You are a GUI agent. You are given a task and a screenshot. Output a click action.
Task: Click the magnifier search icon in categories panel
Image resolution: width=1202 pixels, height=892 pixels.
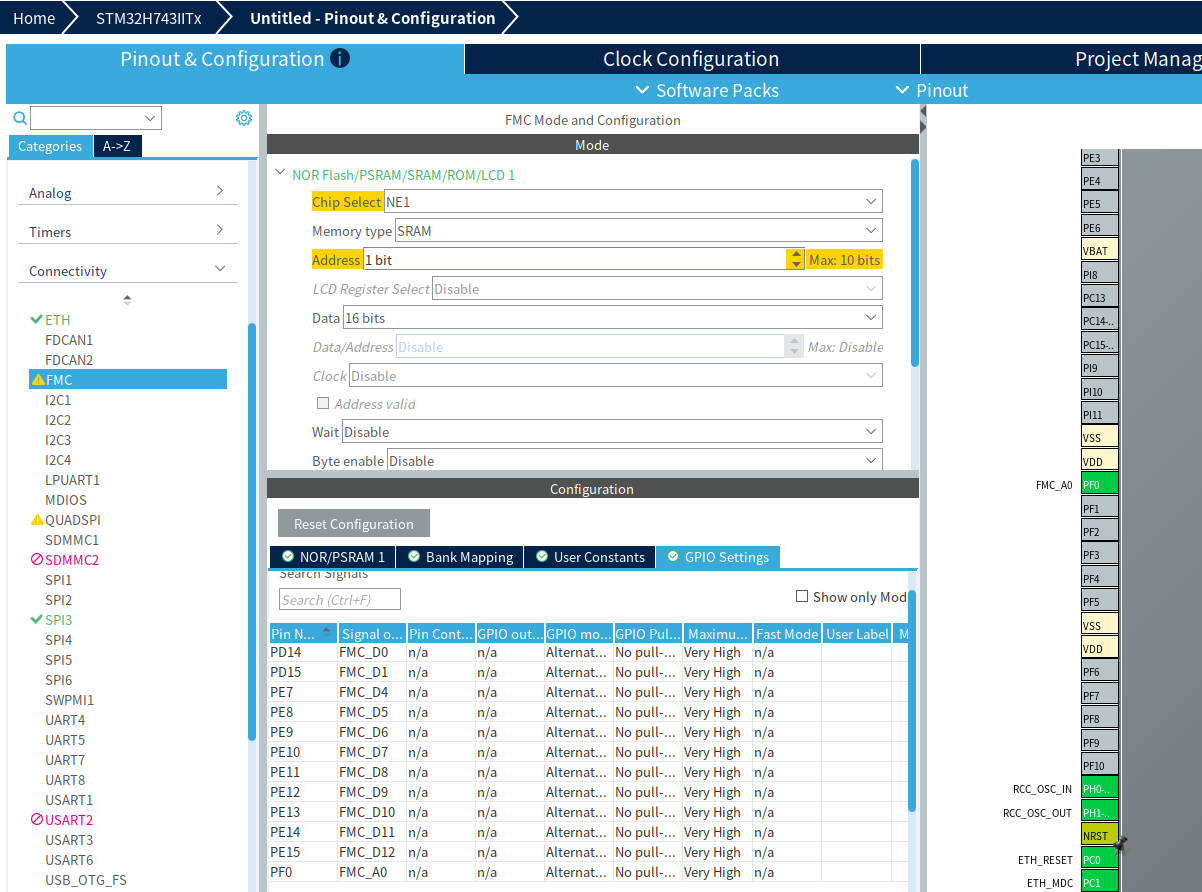pos(19,118)
